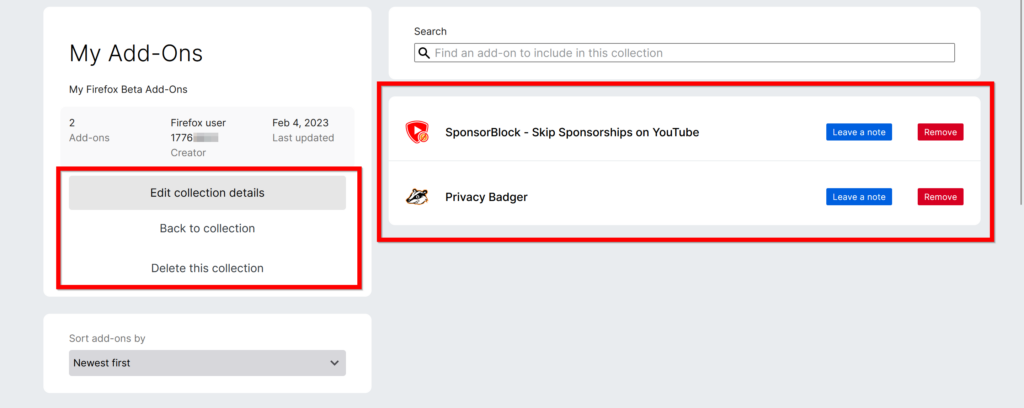Viewport: 1024px width, 408px height.
Task: Remove SponsorBlock from the collection
Action: point(940,132)
